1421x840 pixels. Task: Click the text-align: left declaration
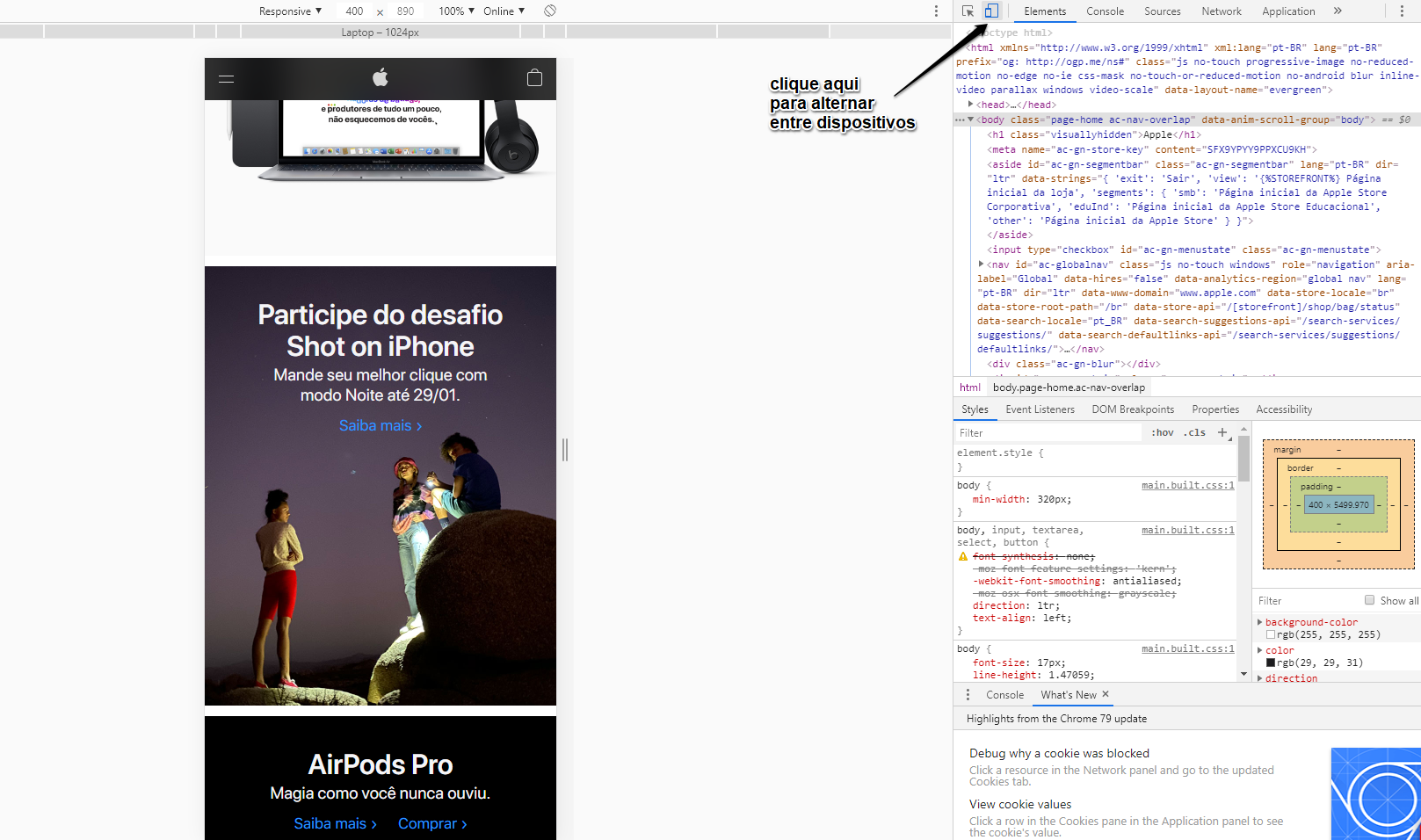(1022, 618)
